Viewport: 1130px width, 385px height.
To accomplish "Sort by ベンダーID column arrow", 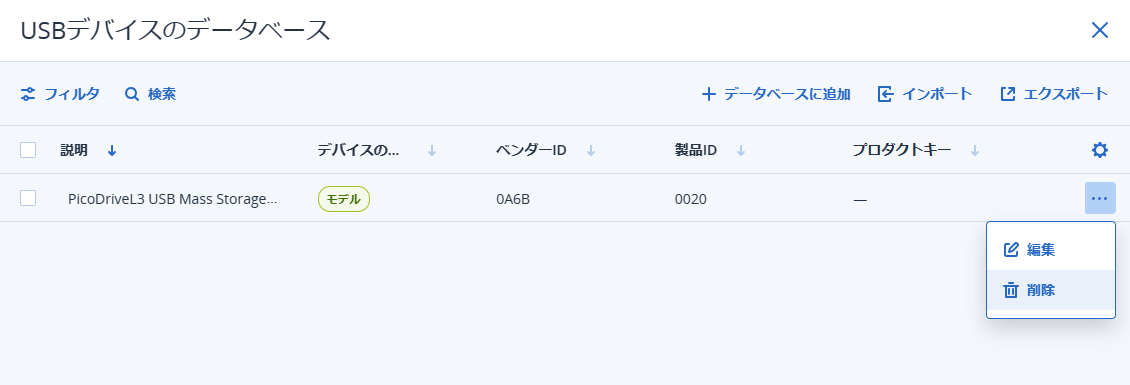I will pyautogui.click(x=591, y=150).
